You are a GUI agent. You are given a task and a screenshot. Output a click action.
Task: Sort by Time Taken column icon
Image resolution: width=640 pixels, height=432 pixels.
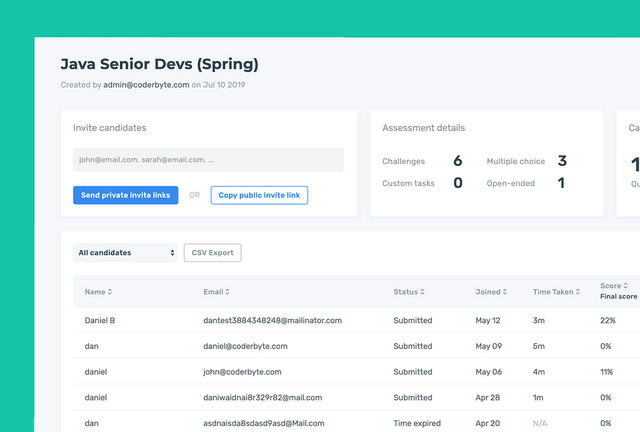tap(579, 292)
